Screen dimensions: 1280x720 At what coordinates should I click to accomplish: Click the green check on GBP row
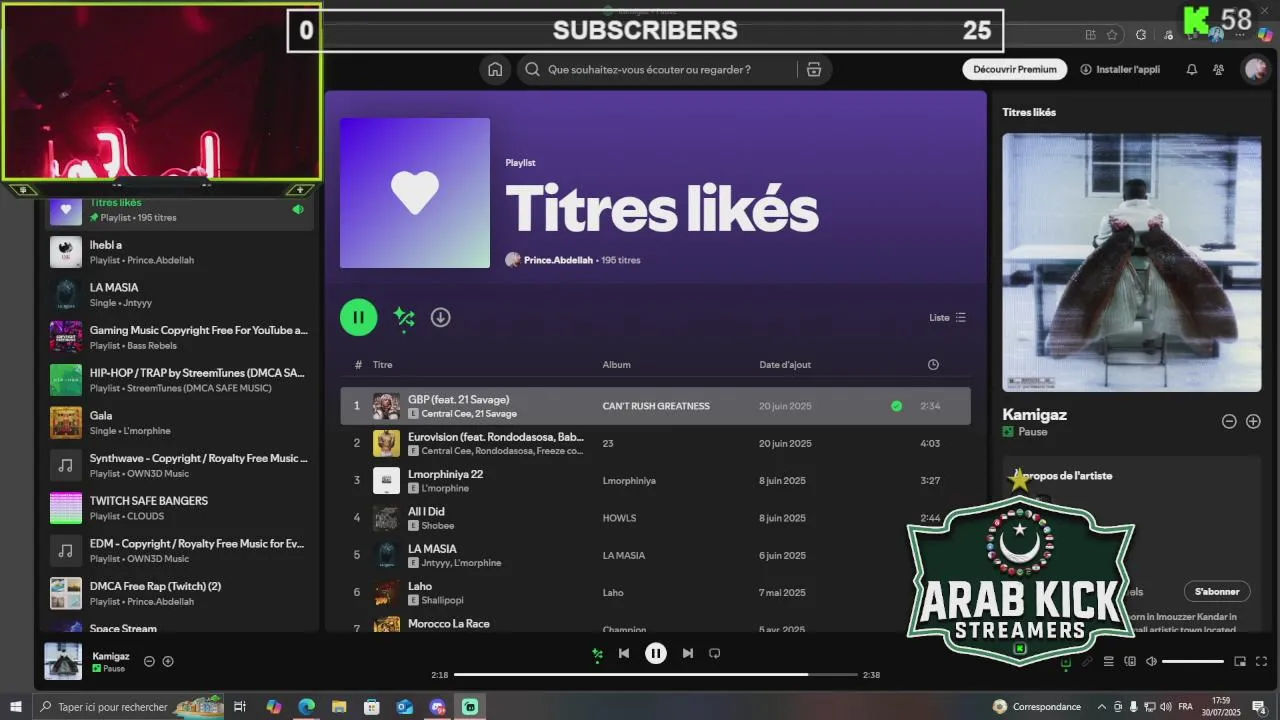tap(896, 406)
